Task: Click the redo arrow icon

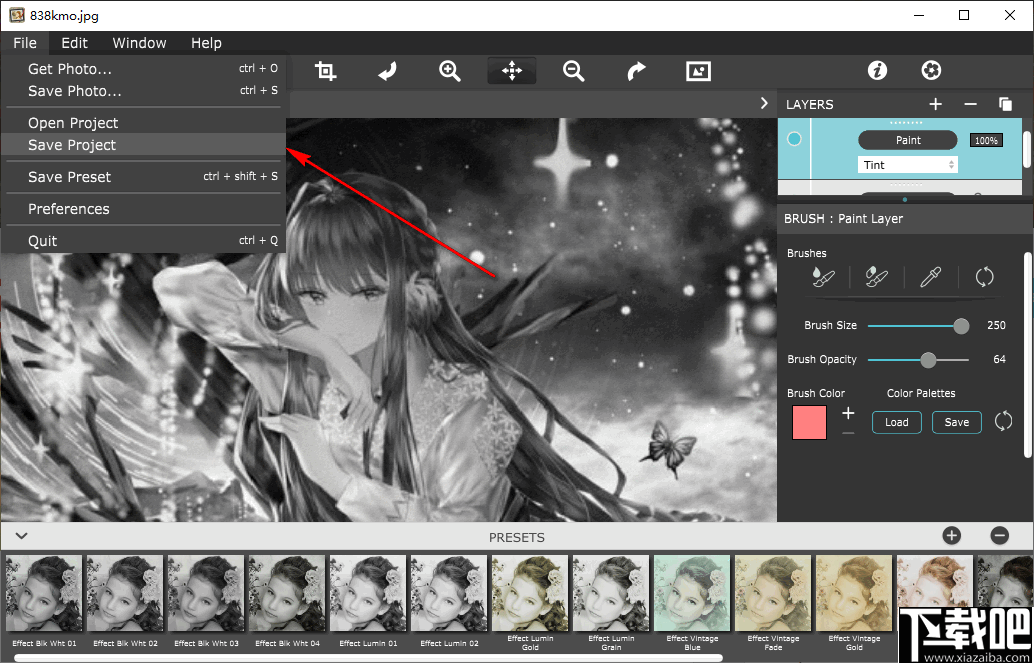Action: [x=636, y=71]
